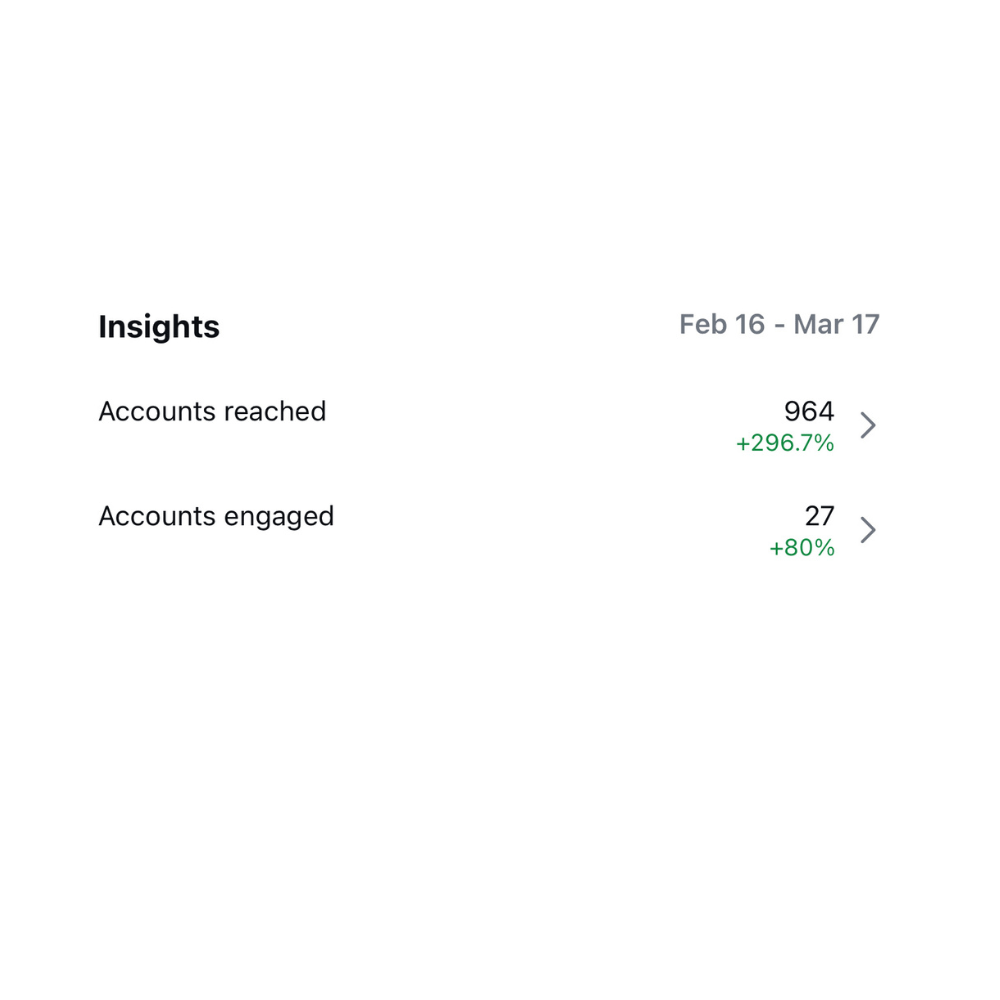The height and width of the screenshot is (1000, 1000).
Task: Open Accounts engaged details via chevron arrow
Action: (868, 530)
